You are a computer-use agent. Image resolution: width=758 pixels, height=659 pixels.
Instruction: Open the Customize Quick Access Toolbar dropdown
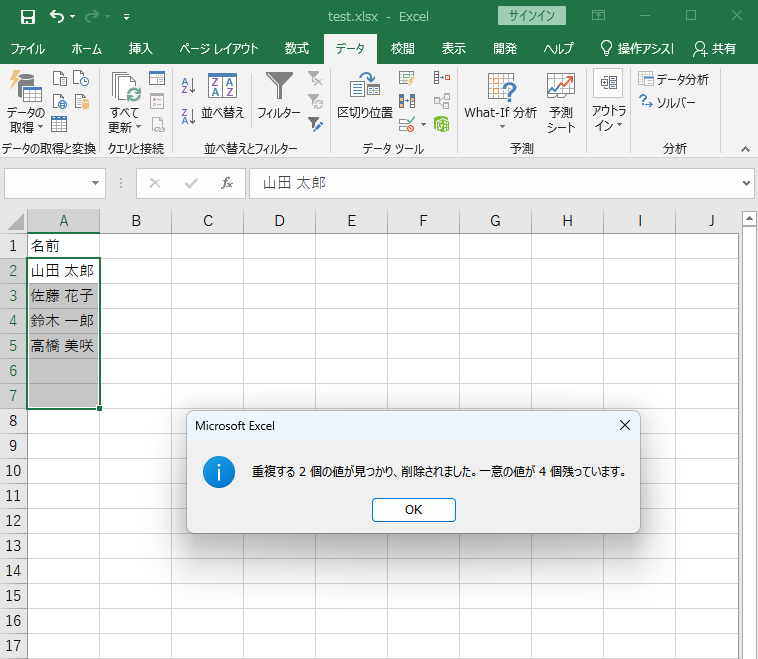pyautogui.click(x=126, y=17)
